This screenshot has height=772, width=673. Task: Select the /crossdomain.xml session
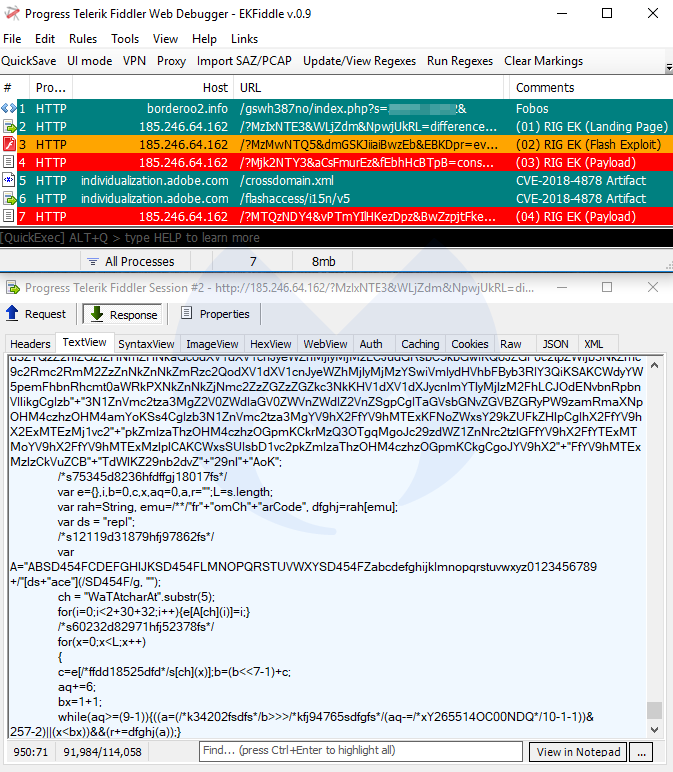336,180
